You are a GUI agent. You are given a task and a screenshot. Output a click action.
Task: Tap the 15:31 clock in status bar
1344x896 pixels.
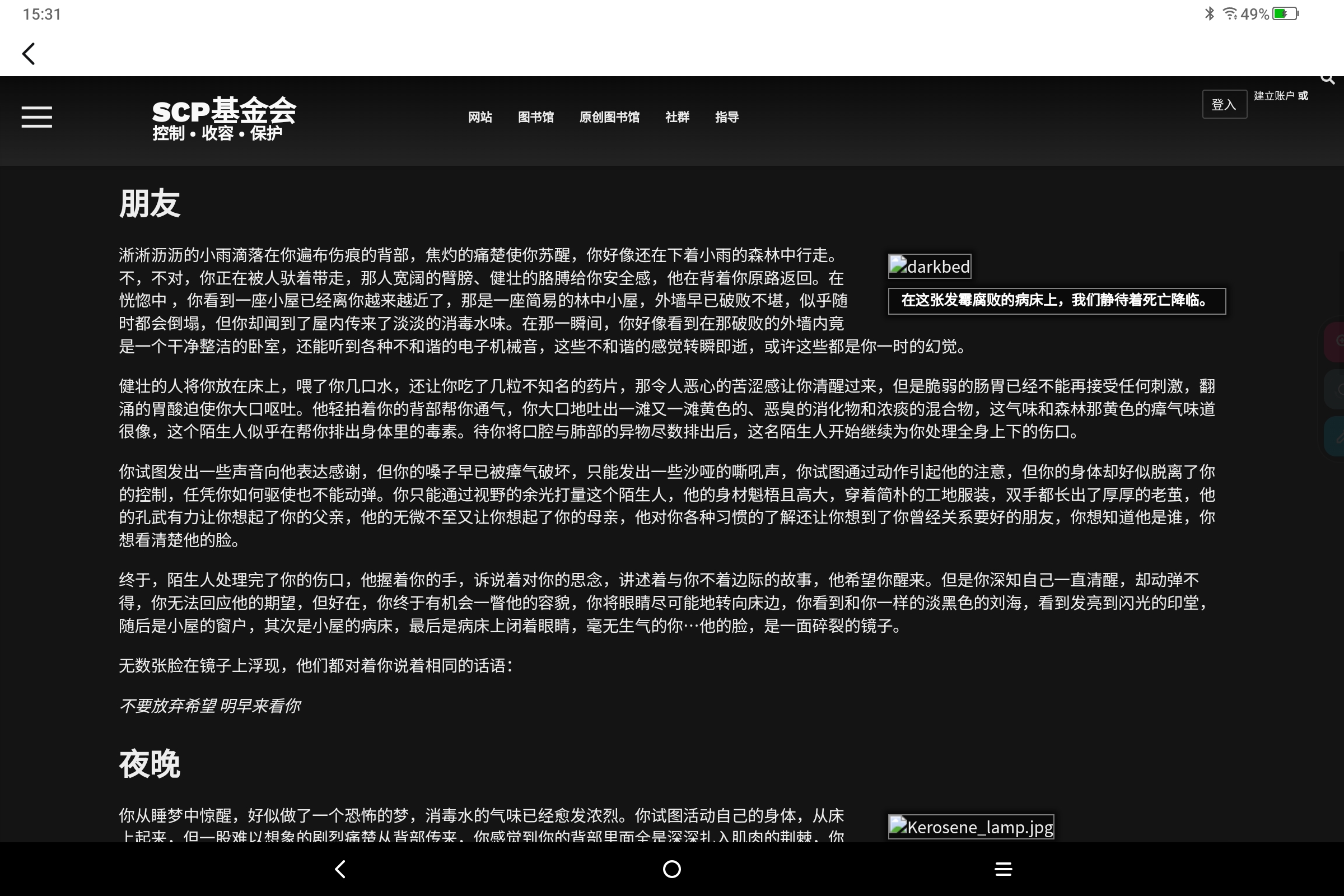(x=41, y=13)
